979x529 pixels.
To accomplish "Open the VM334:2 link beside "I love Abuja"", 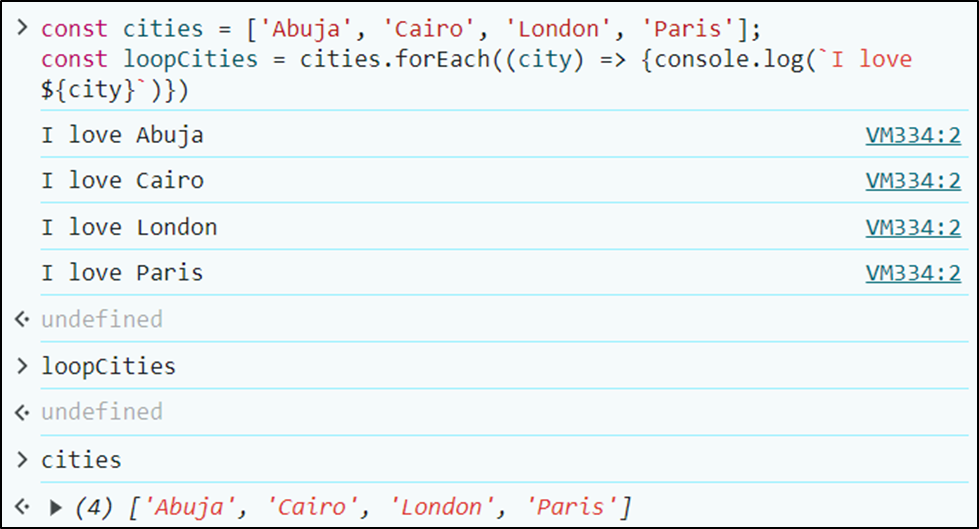I will [912, 135].
